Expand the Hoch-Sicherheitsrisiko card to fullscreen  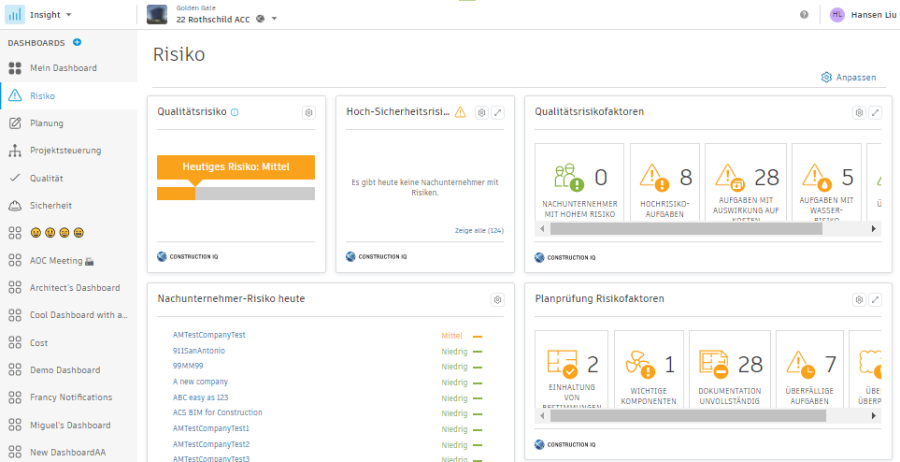(x=498, y=112)
